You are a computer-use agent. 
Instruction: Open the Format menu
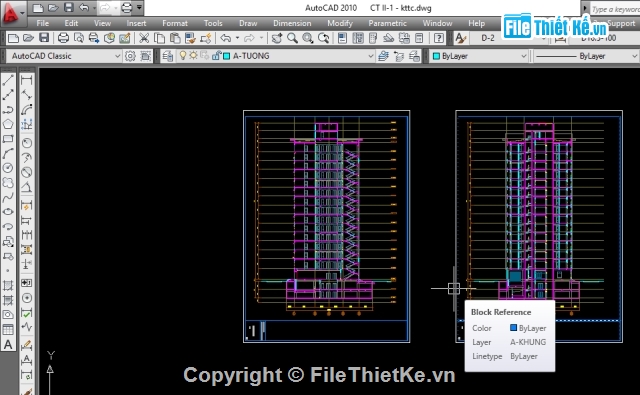coord(175,23)
